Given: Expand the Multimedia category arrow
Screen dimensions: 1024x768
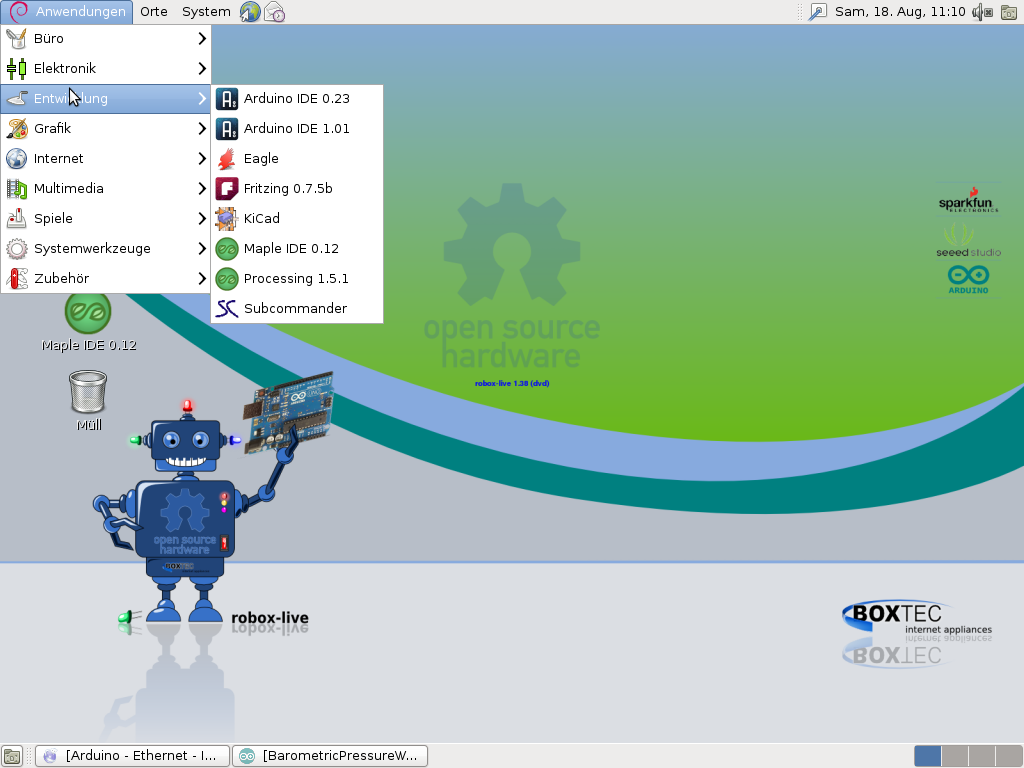Looking at the screenshot, I should coord(202,189).
